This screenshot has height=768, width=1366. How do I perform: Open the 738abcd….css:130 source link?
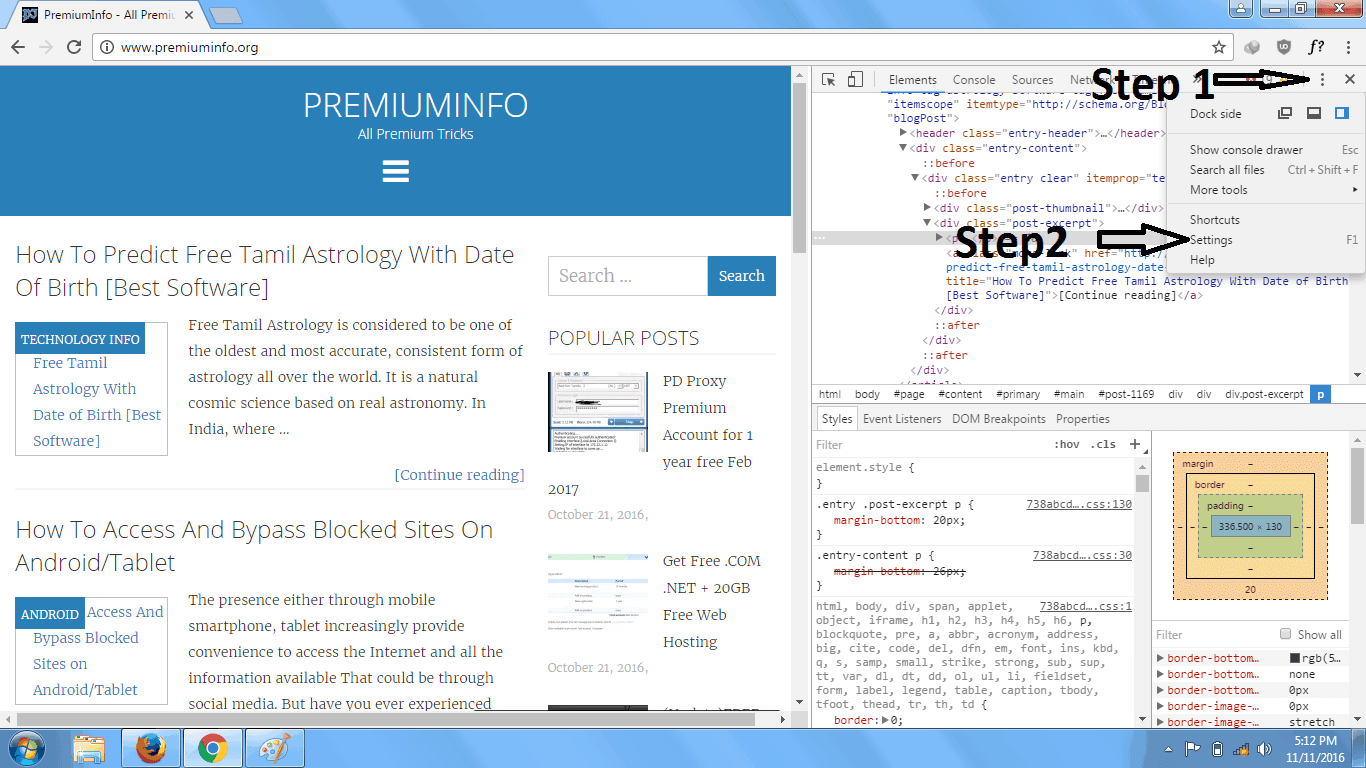(x=1079, y=505)
